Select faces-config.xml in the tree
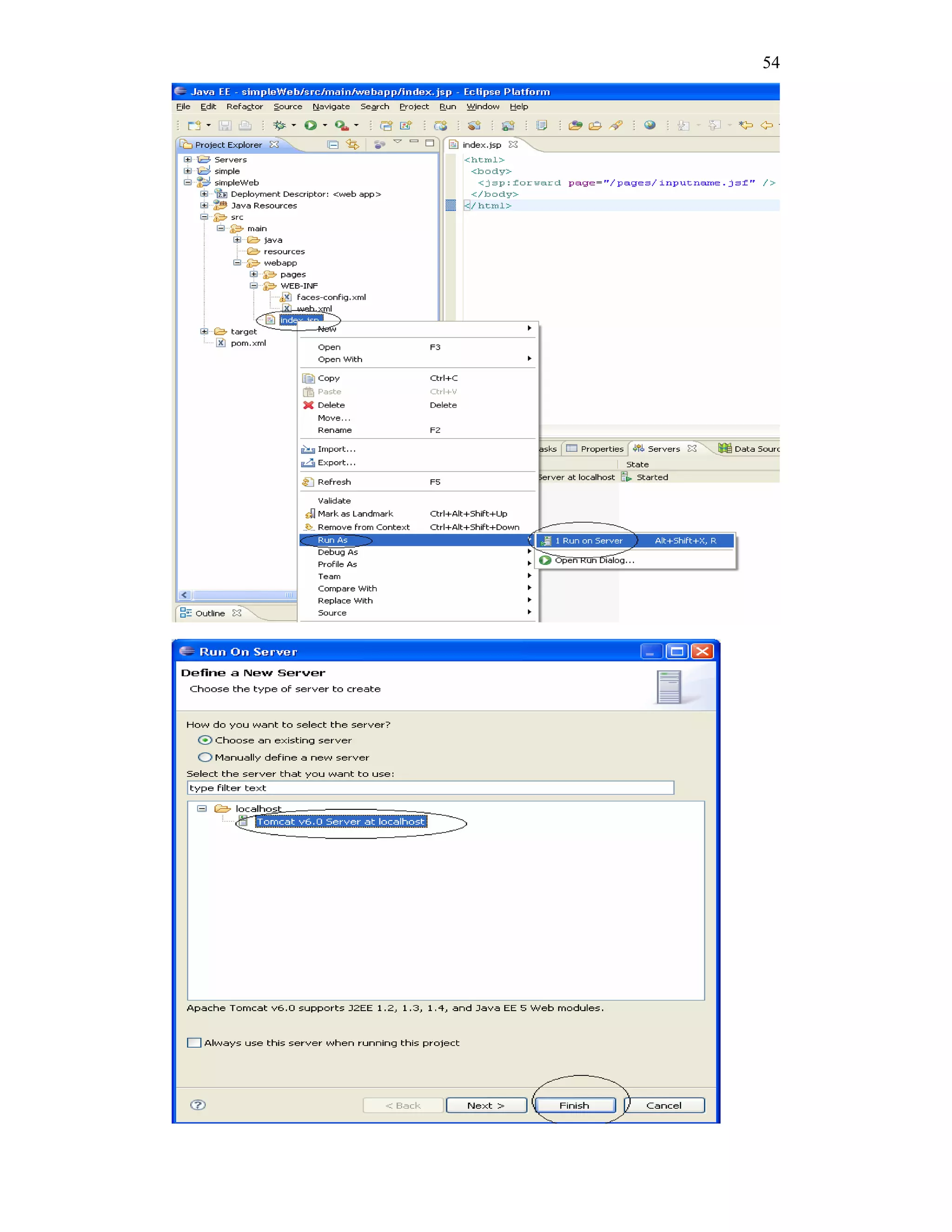This screenshot has height=1232, width=952. tap(331, 297)
